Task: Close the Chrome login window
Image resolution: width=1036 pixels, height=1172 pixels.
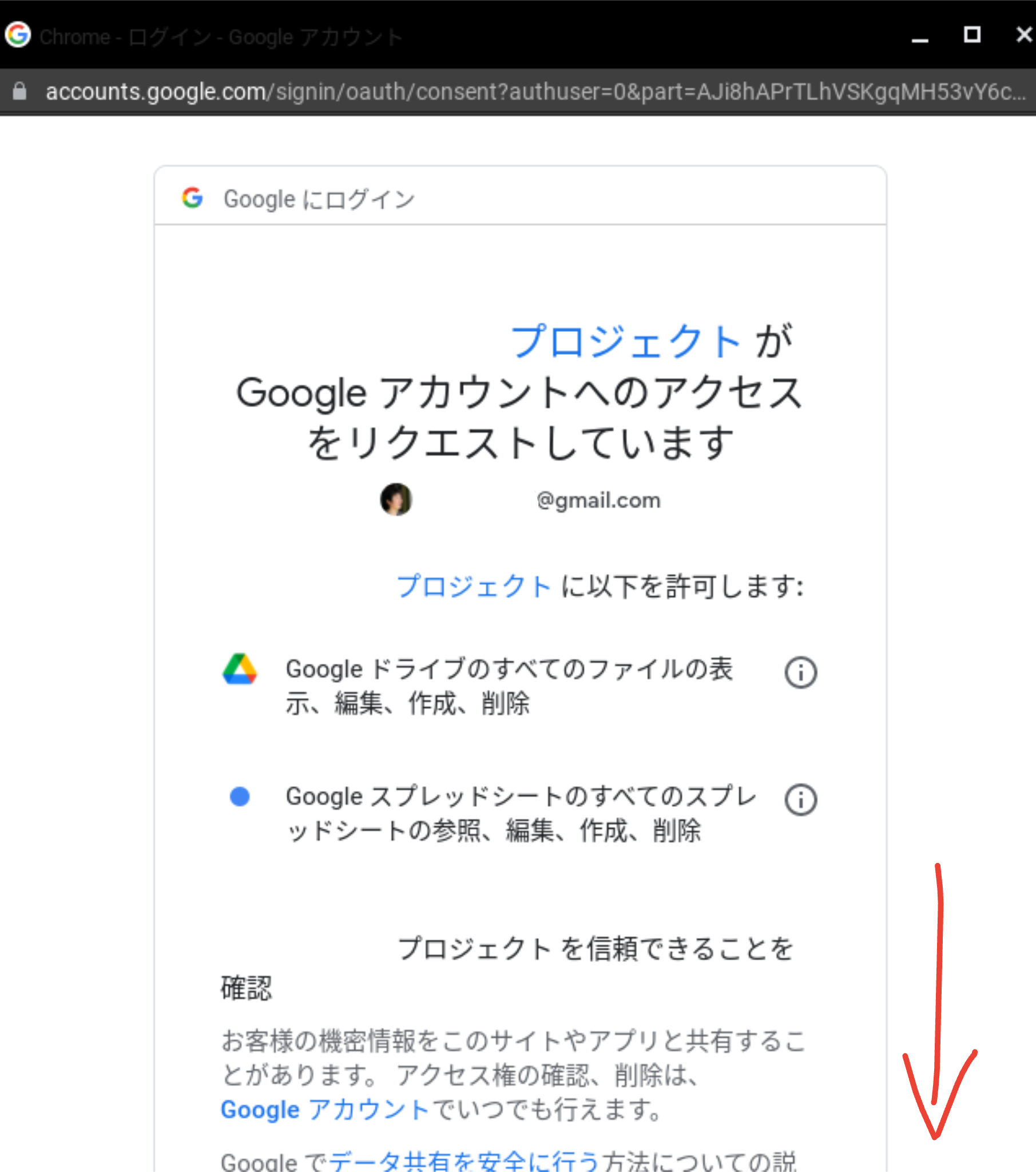Action: 1024,35
